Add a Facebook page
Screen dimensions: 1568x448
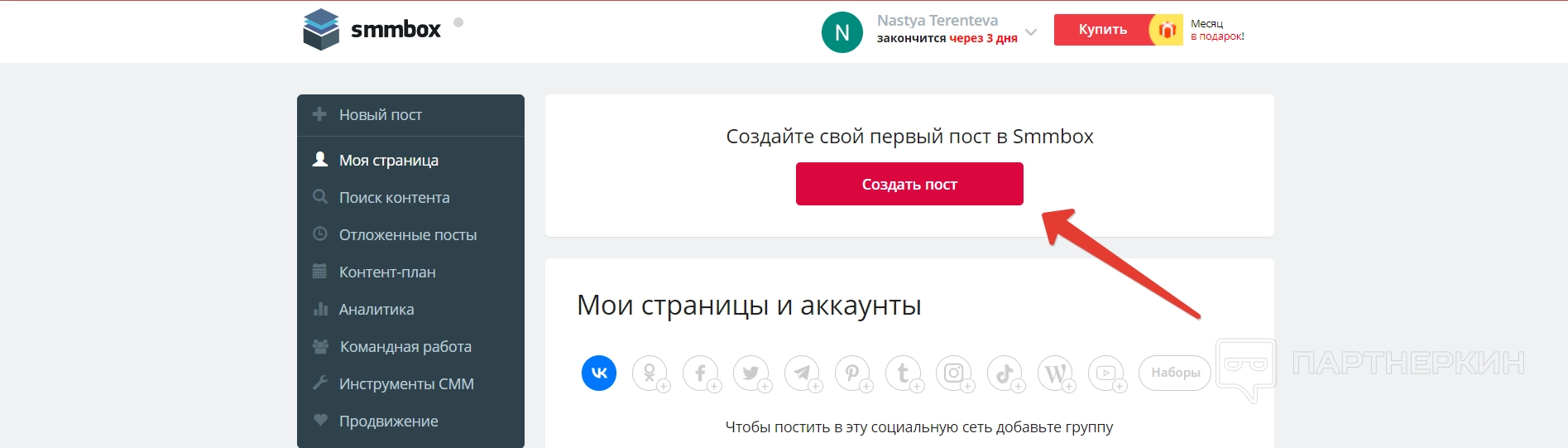tap(701, 373)
